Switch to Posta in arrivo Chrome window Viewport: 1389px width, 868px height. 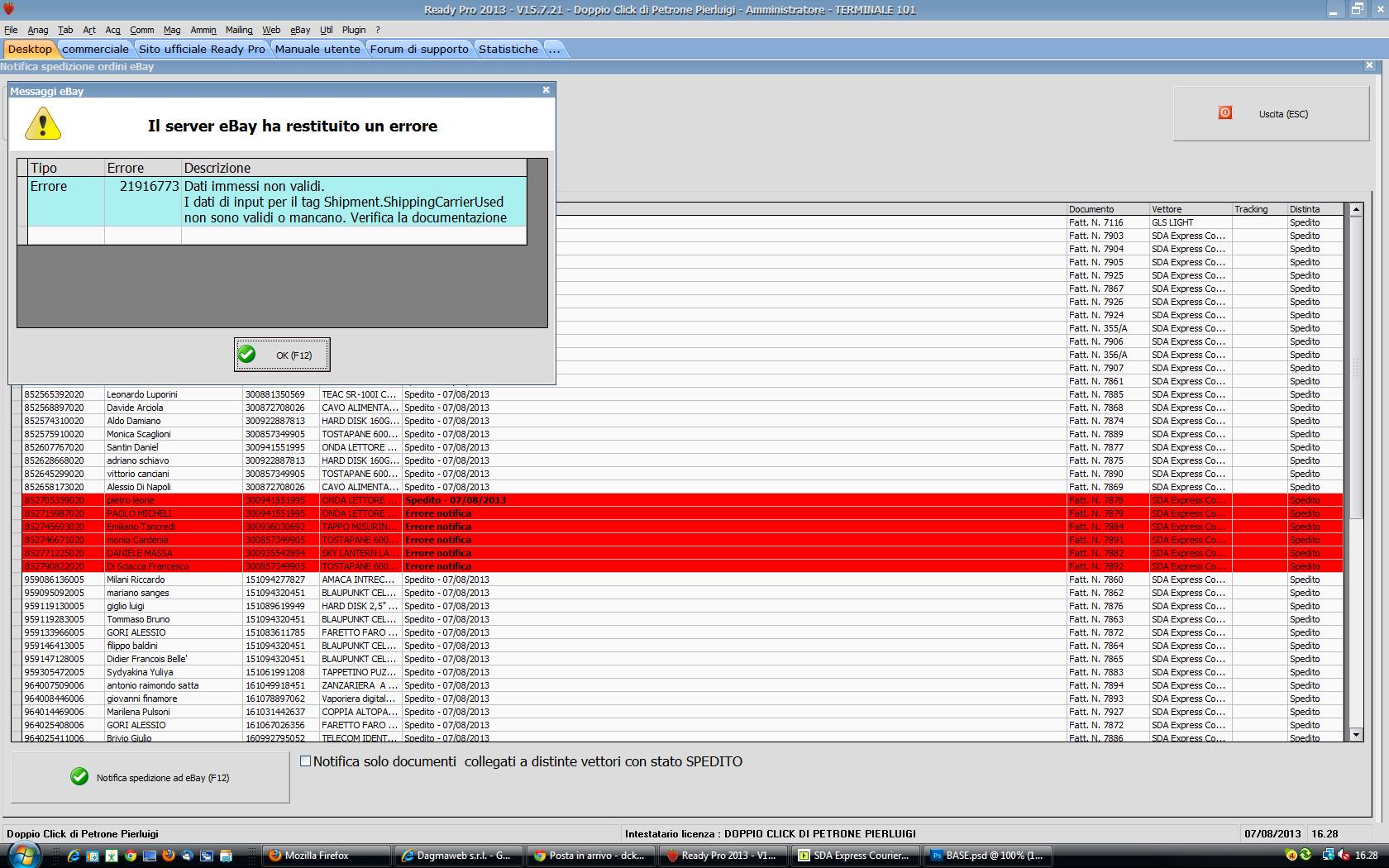[x=590, y=856]
